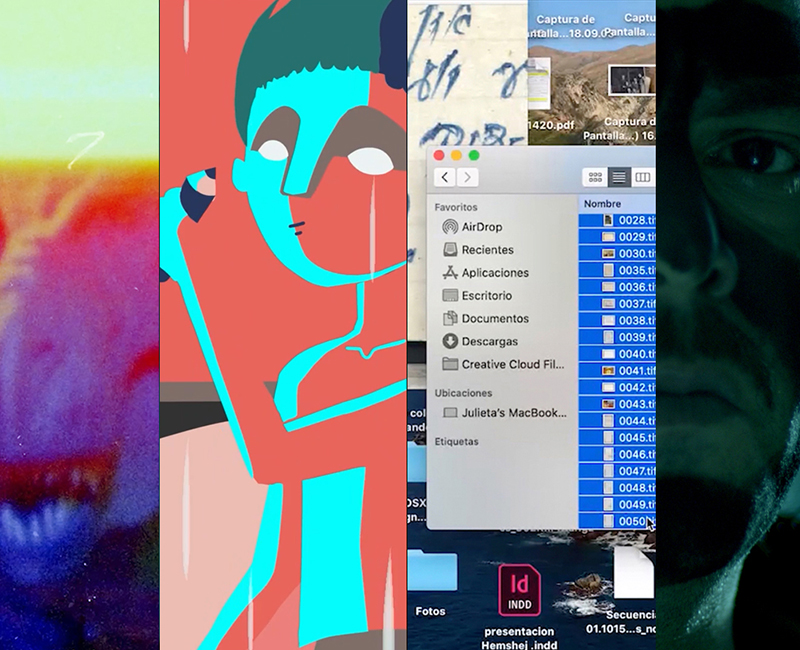
Task: Click the Ubicaciones sidebar heading
Action: (x=463, y=393)
